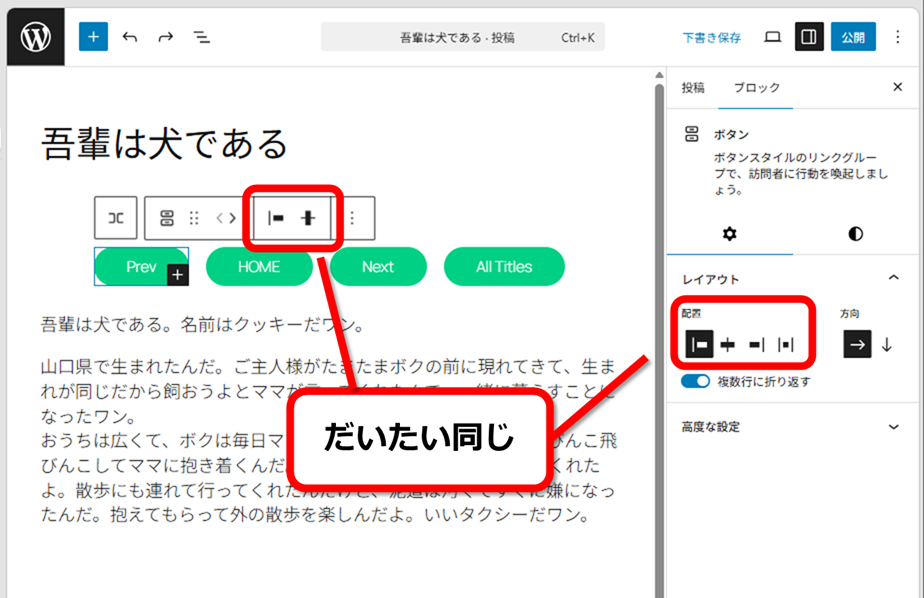Expand the 高度な設定 section
Screen dimensions: 924x598
893,427
